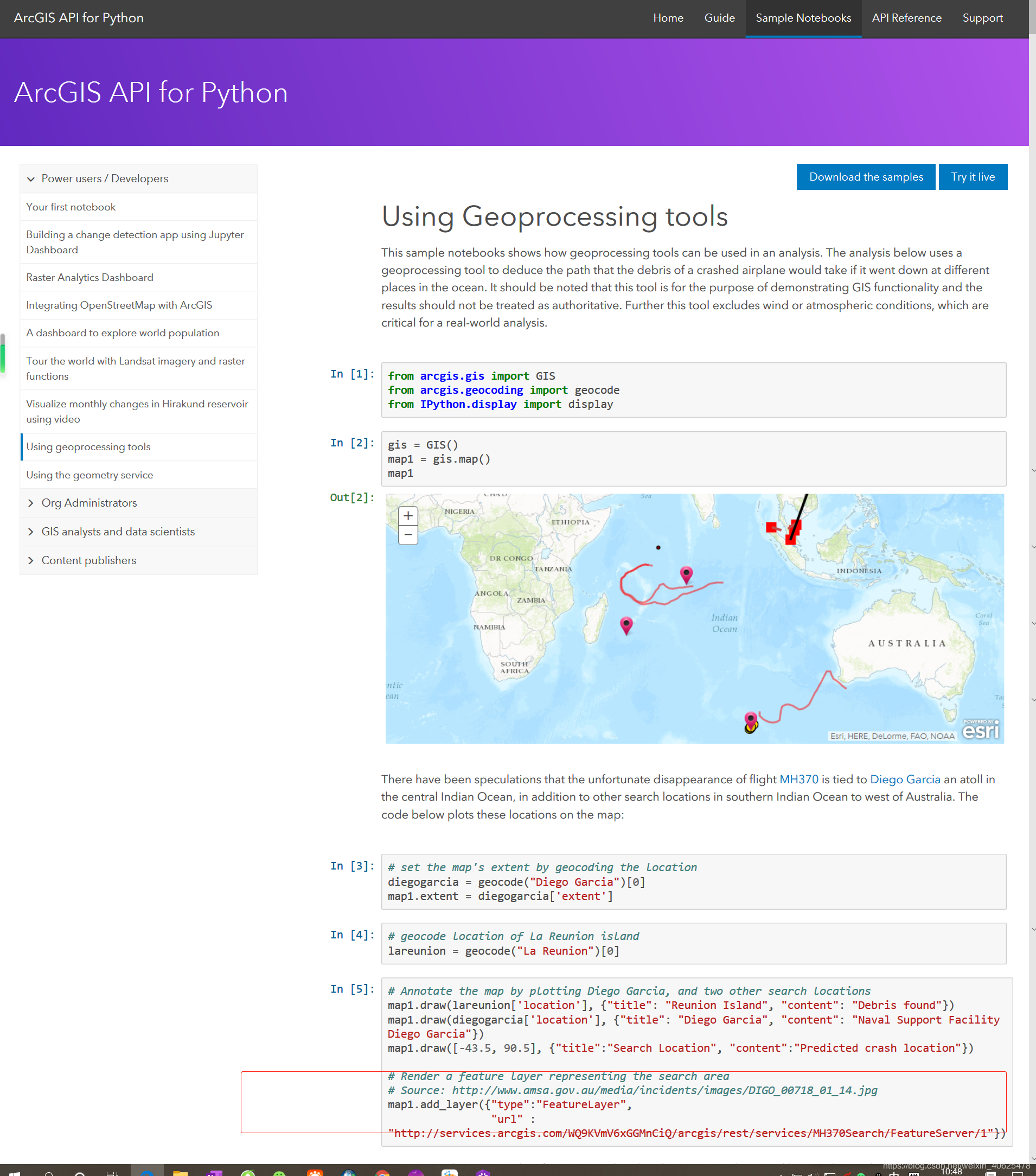Go to API Reference
The width and height of the screenshot is (1036, 1176).
pos(906,18)
